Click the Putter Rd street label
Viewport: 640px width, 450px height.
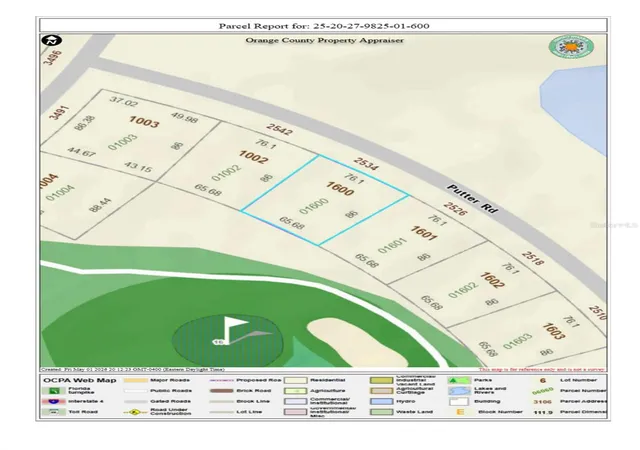click(473, 199)
